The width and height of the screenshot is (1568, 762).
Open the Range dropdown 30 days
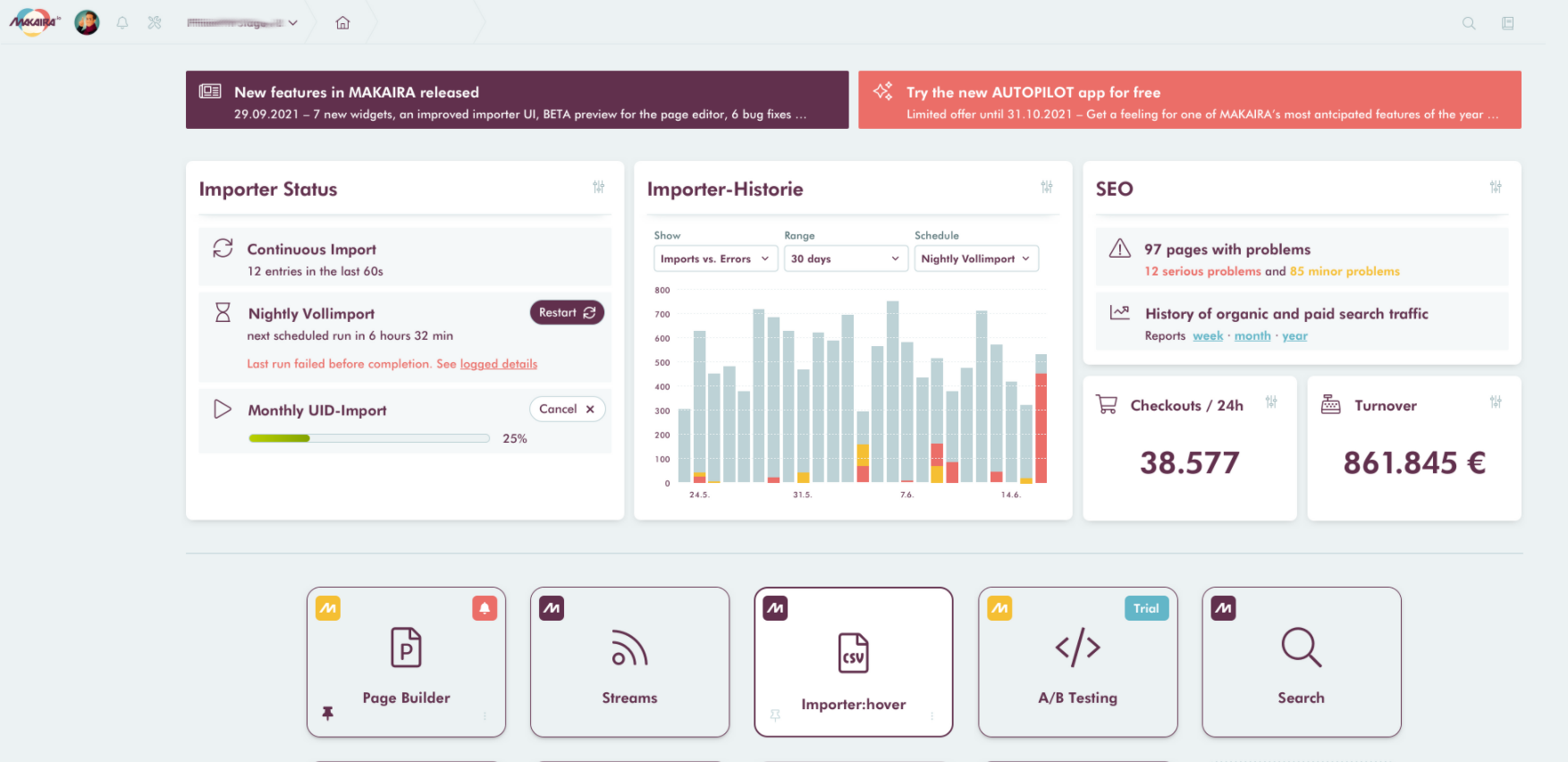845,258
